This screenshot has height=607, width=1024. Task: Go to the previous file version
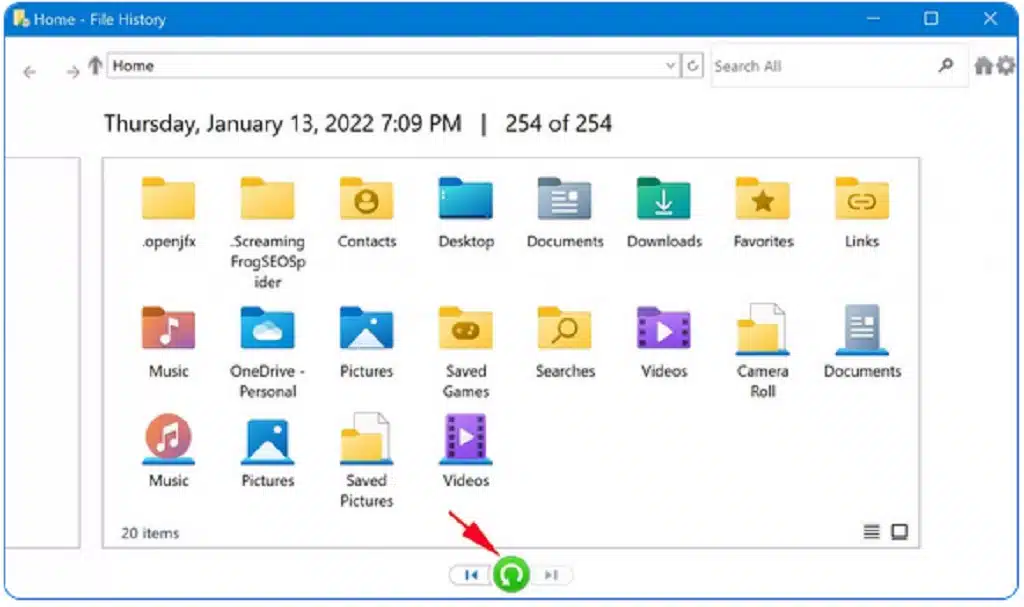tap(470, 574)
